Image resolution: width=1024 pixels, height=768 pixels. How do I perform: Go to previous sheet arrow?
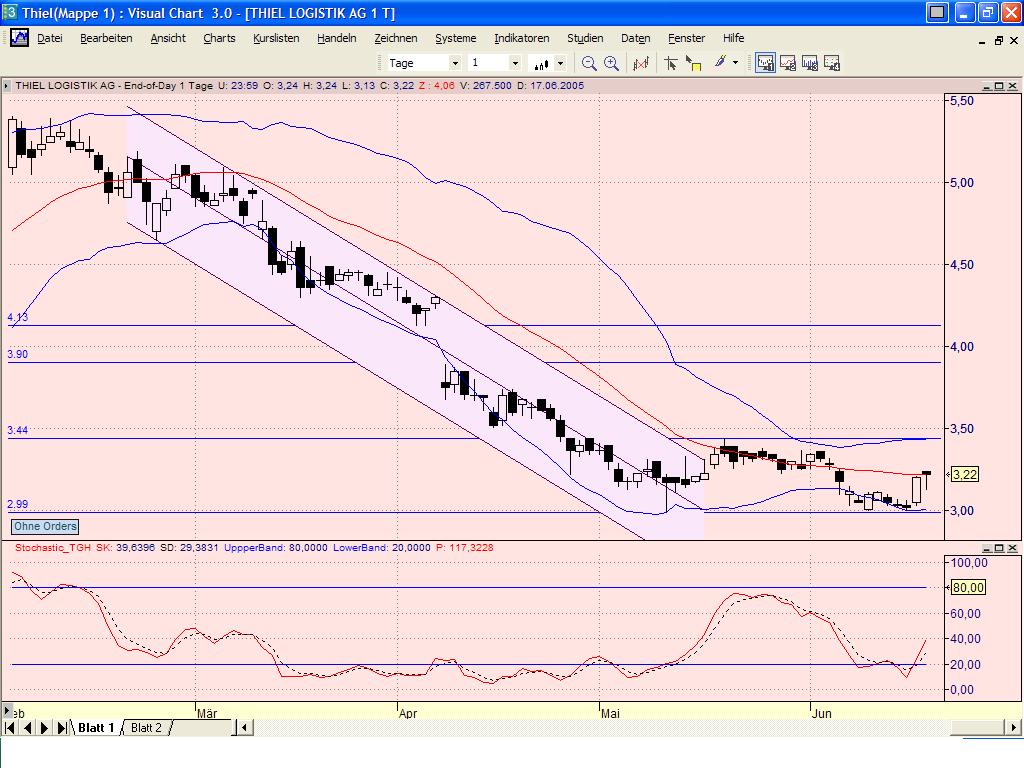[27, 728]
